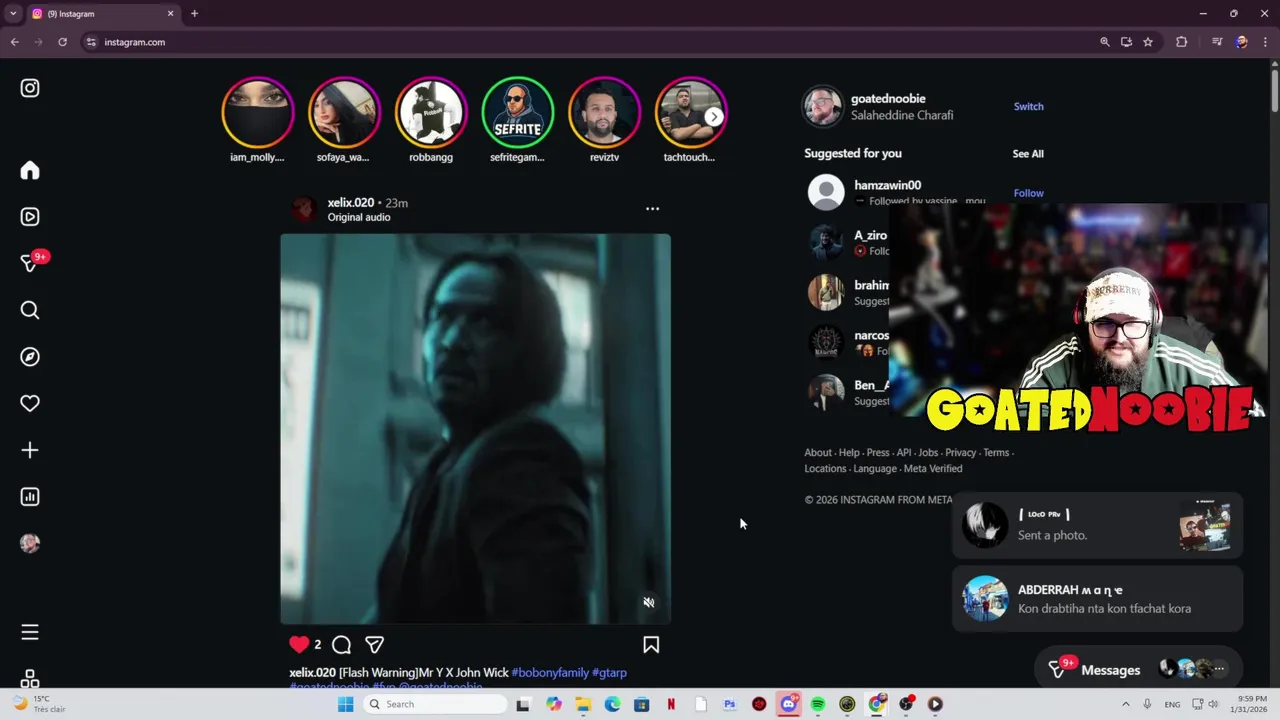Expand the Messages floating panel
This screenshot has width=1280, height=720.
coord(1140,669)
